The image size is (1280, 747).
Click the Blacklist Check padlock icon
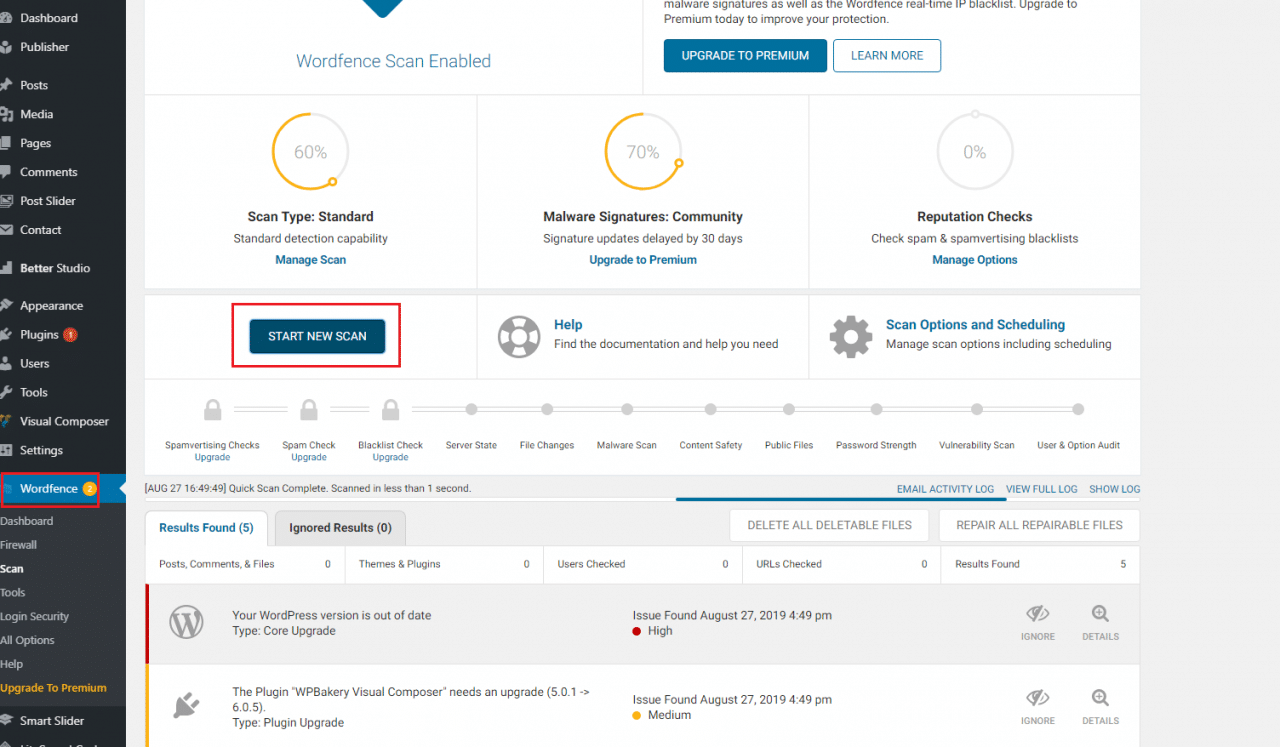[x=390, y=409]
